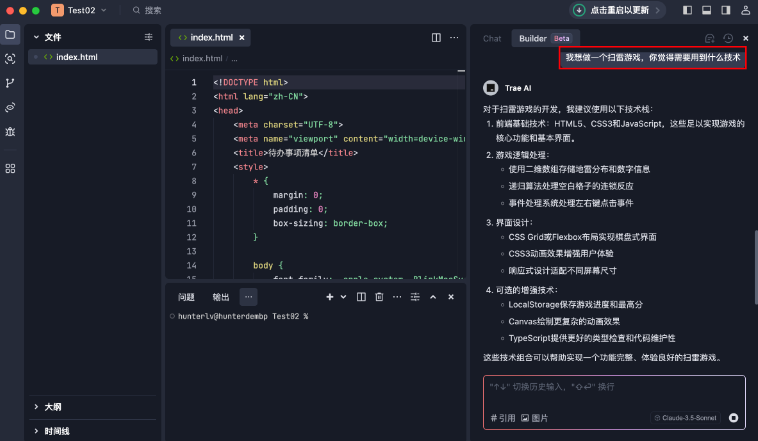Screen dimensions: 758x441
Task: Click the new chat icon in AI panel
Action: (710, 38)
